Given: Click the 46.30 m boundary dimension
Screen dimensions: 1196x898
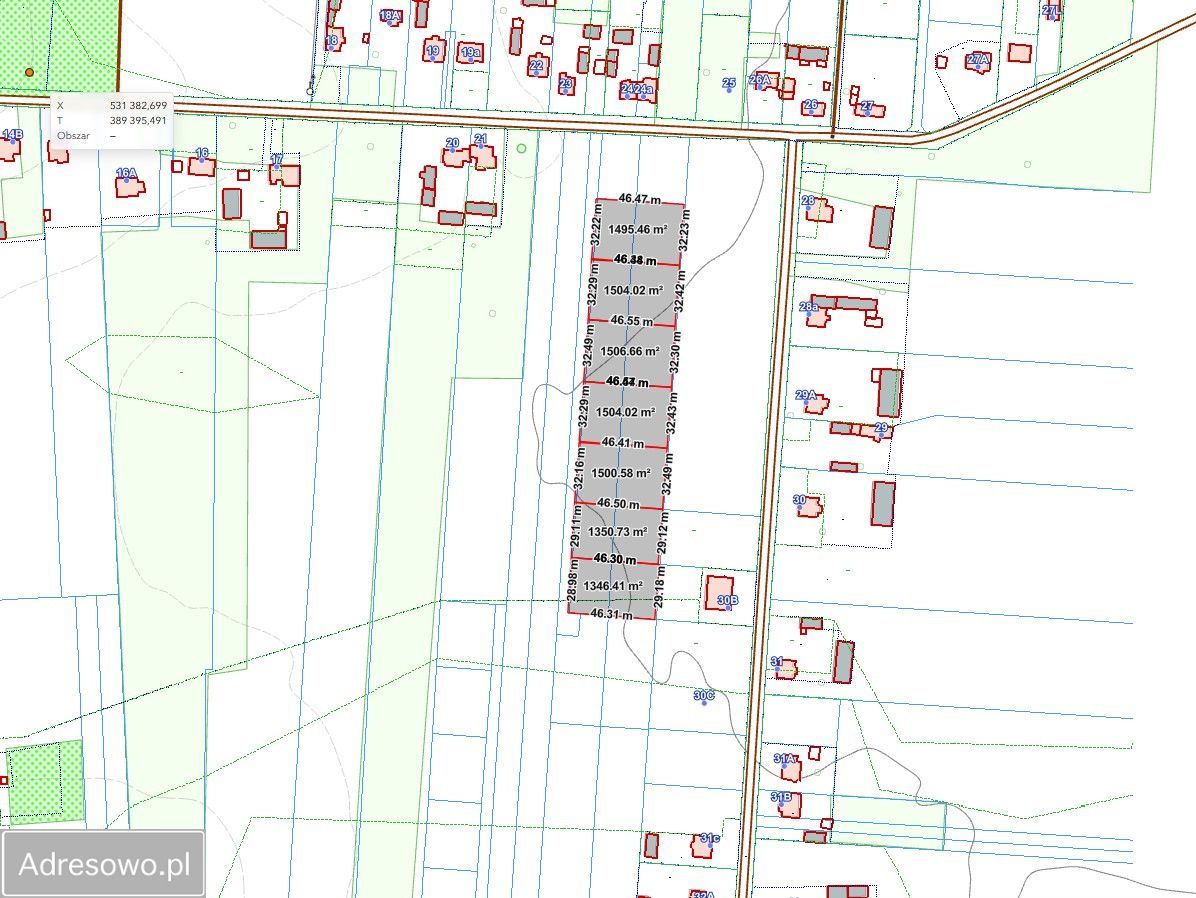Looking at the screenshot, I should 615,559.
